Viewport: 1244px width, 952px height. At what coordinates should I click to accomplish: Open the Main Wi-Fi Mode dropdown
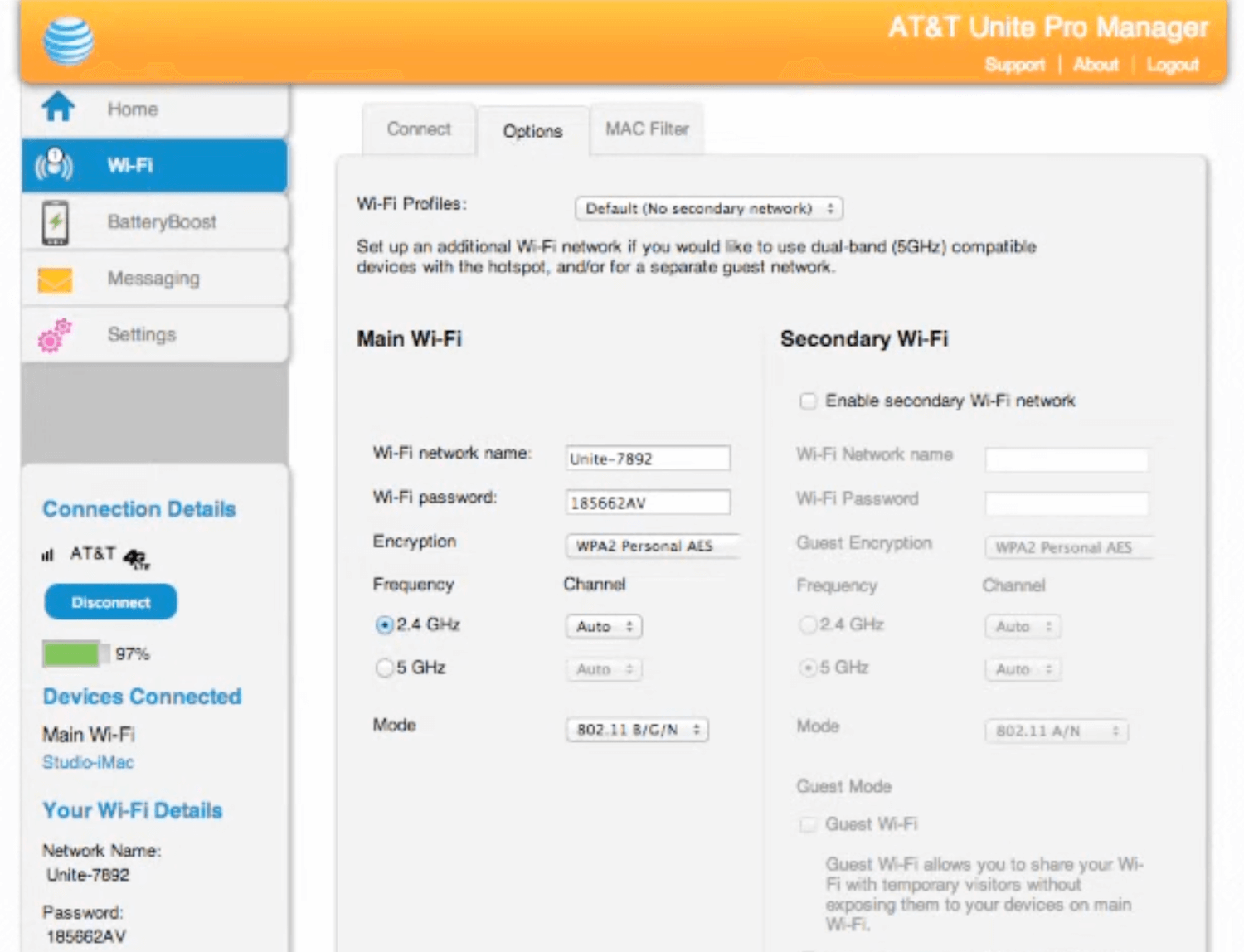pos(637,730)
